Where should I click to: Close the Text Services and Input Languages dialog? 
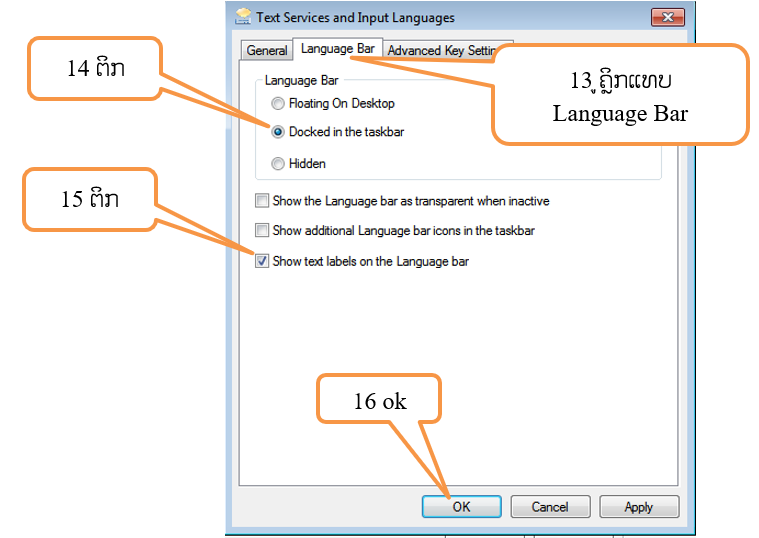[x=667, y=17]
